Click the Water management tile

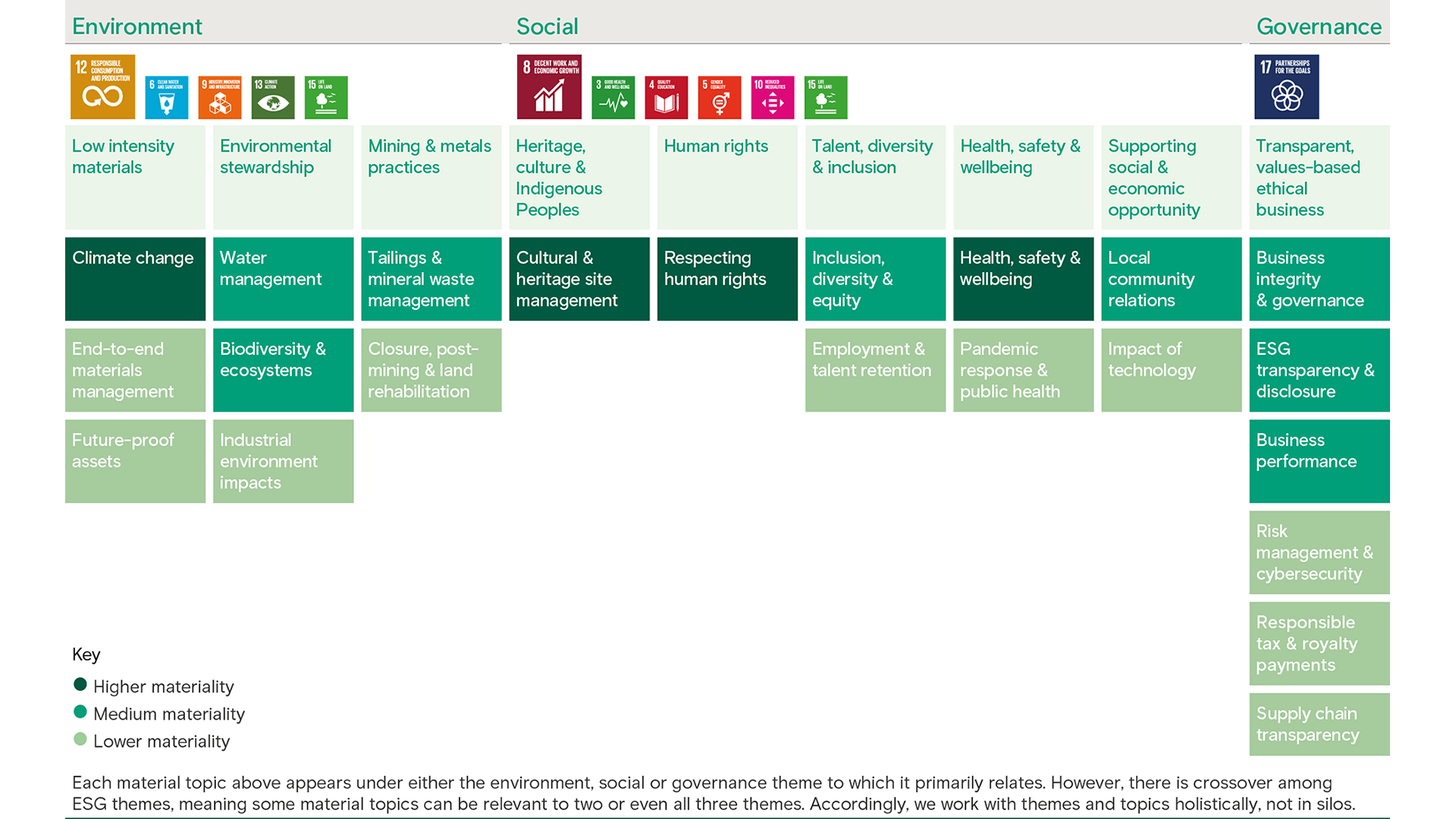pos(283,278)
